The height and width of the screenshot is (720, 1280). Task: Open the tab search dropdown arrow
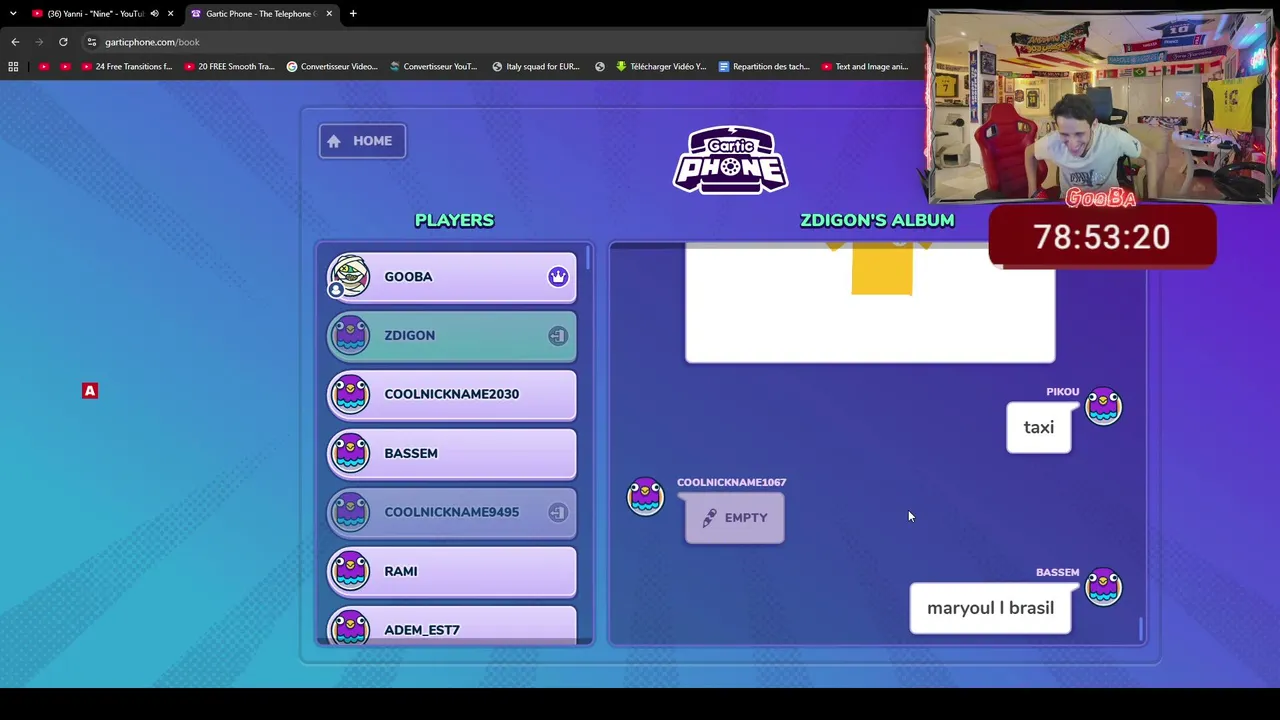13,14
